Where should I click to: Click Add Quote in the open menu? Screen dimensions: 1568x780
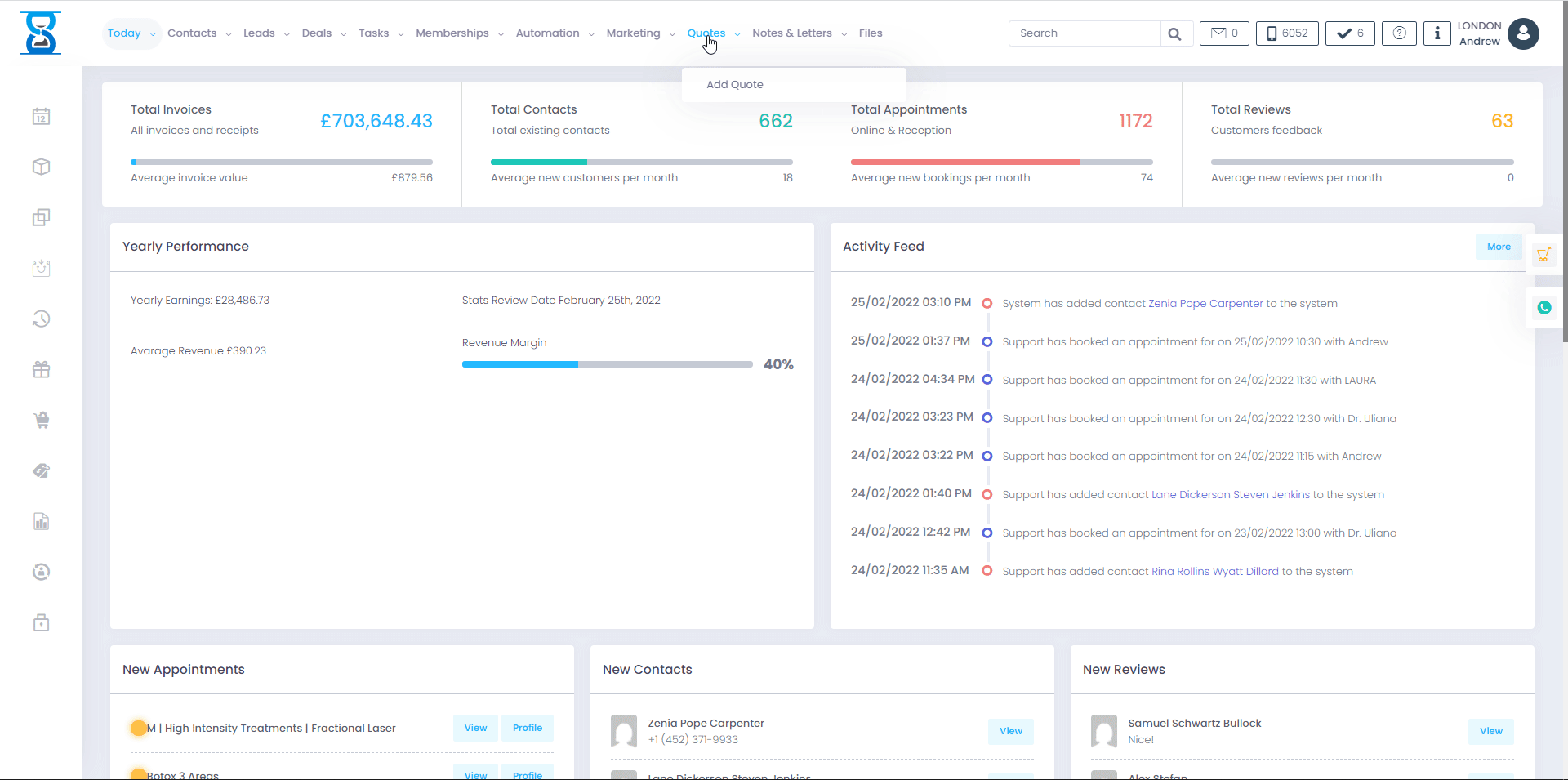(x=734, y=84)
